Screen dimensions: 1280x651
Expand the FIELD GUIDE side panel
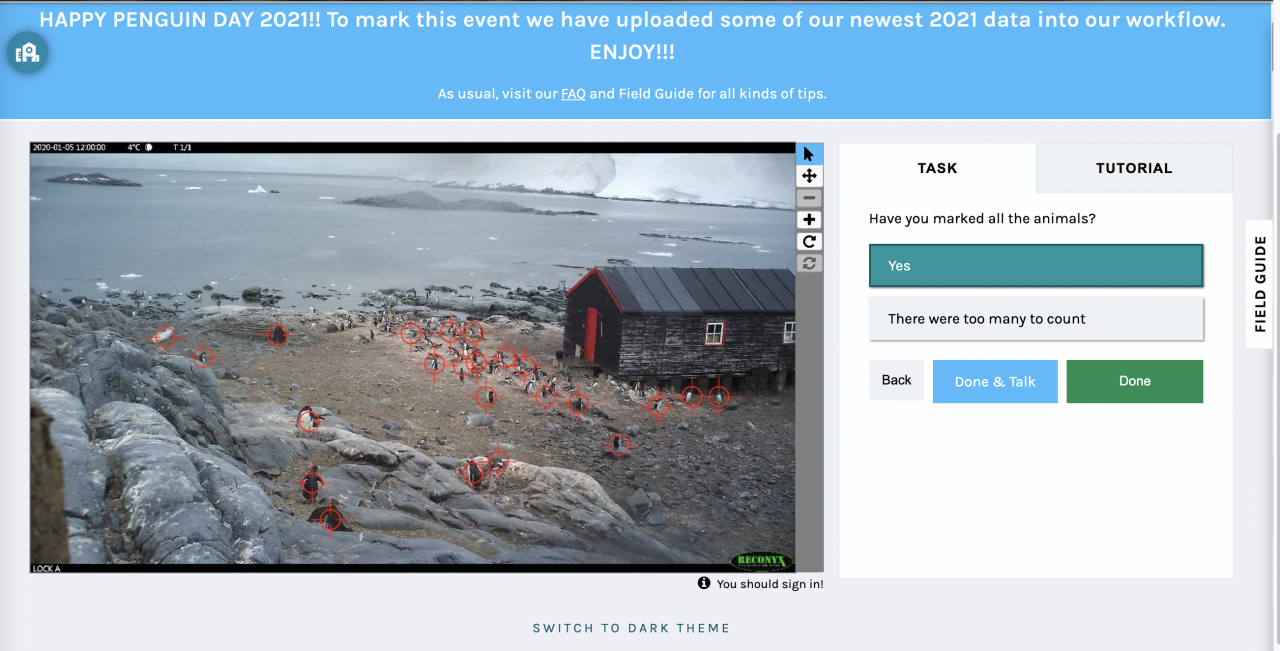pyautogui.click(x=1260, y=284)
